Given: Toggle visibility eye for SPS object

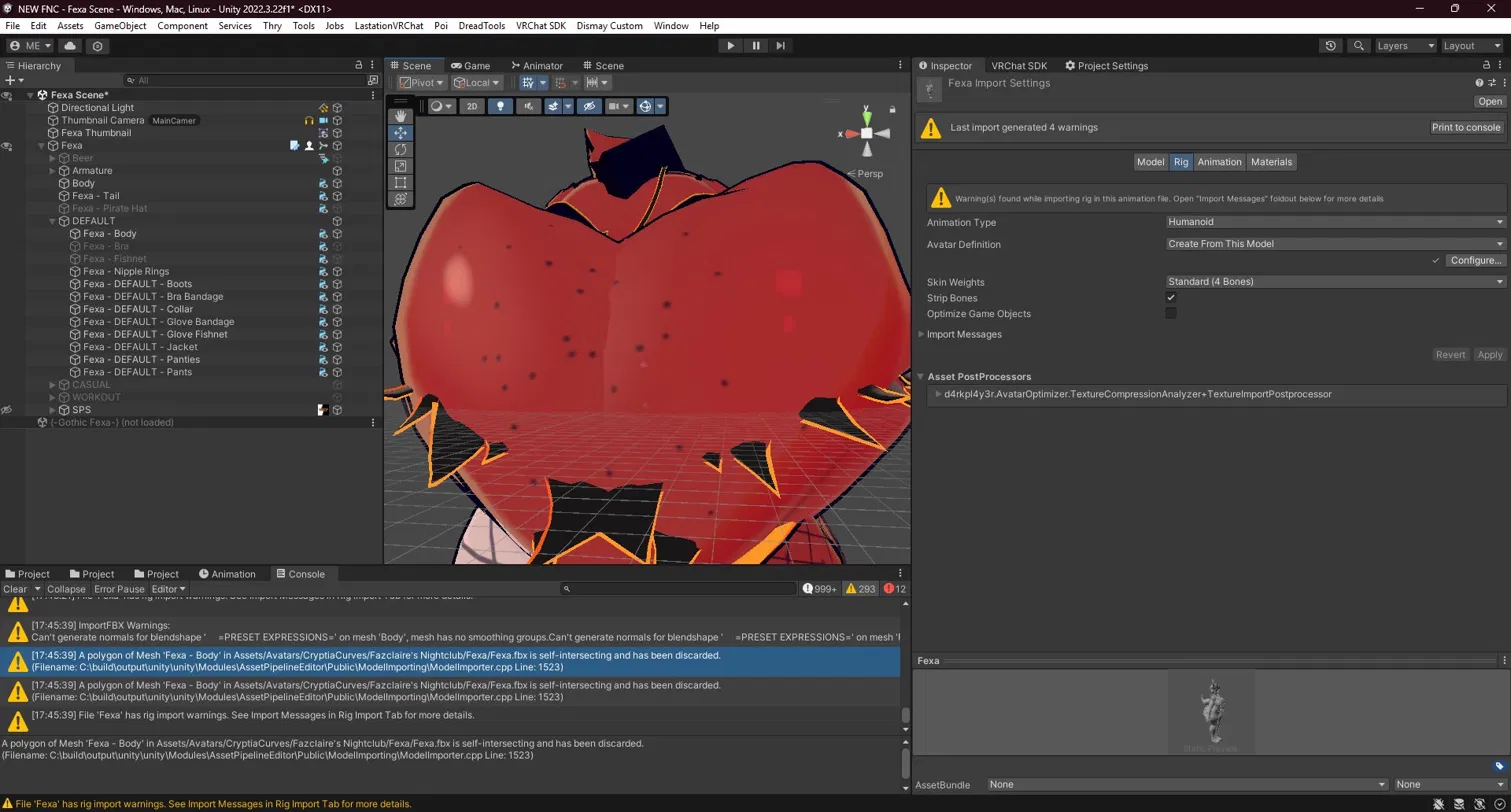Looking at the screenshot, I should tap(6, 410).
